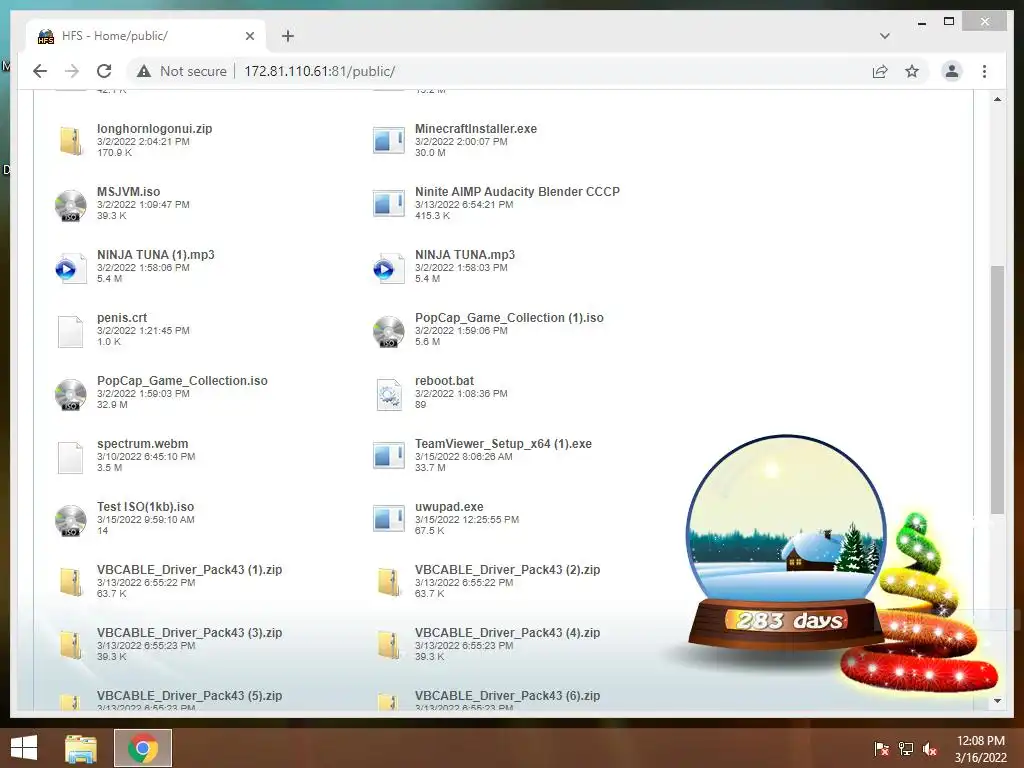
Task: Click the scrollbar down arrow
Action: [x=997, y=701]
